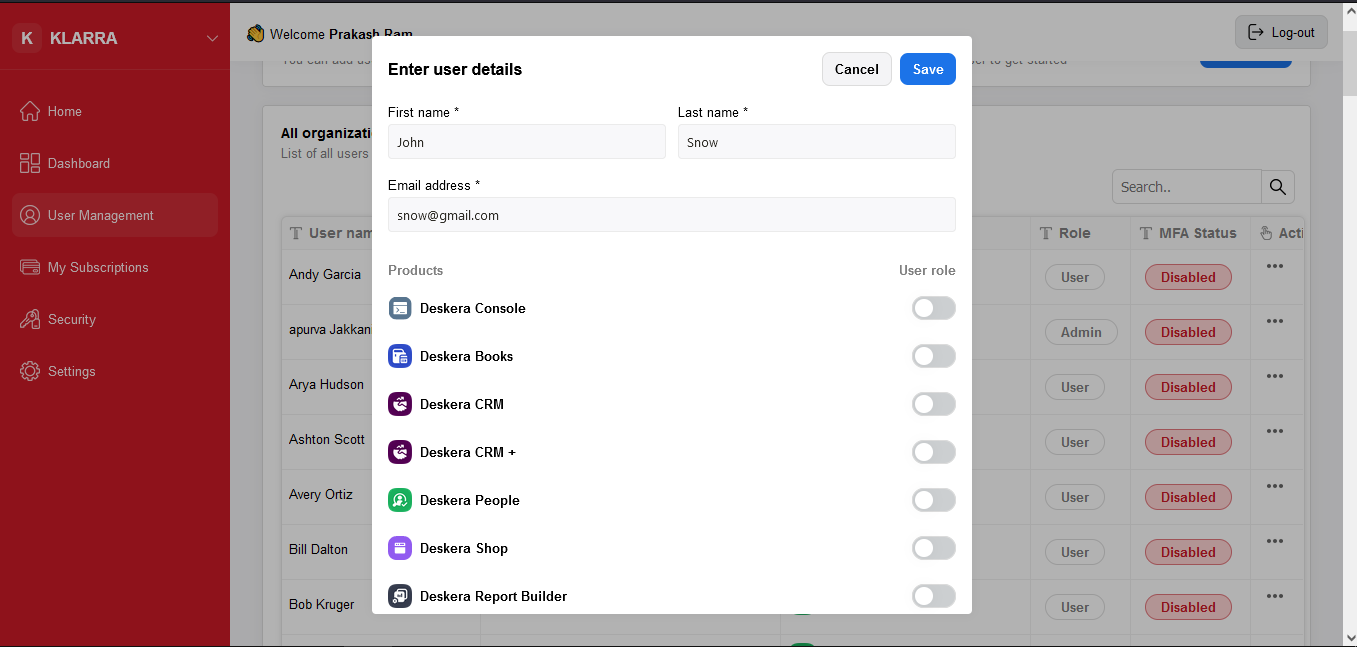Enable the Deskera Report Builder toggle

[x=934, y=596]
